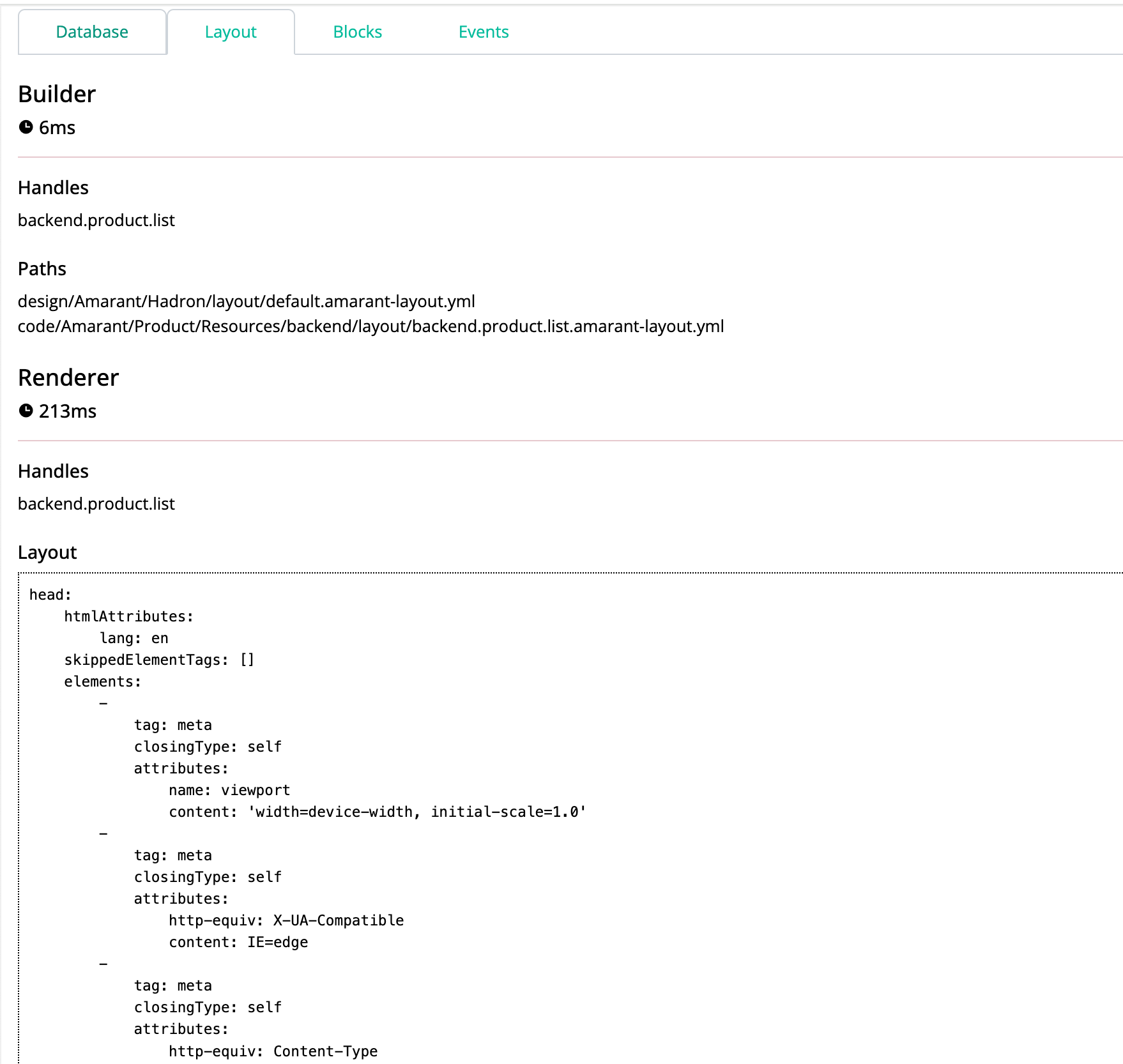Image resolution: width=1123 pixels, height=1064 pixels.
Task: Switch to the Database tab
Action: point(91,31)
